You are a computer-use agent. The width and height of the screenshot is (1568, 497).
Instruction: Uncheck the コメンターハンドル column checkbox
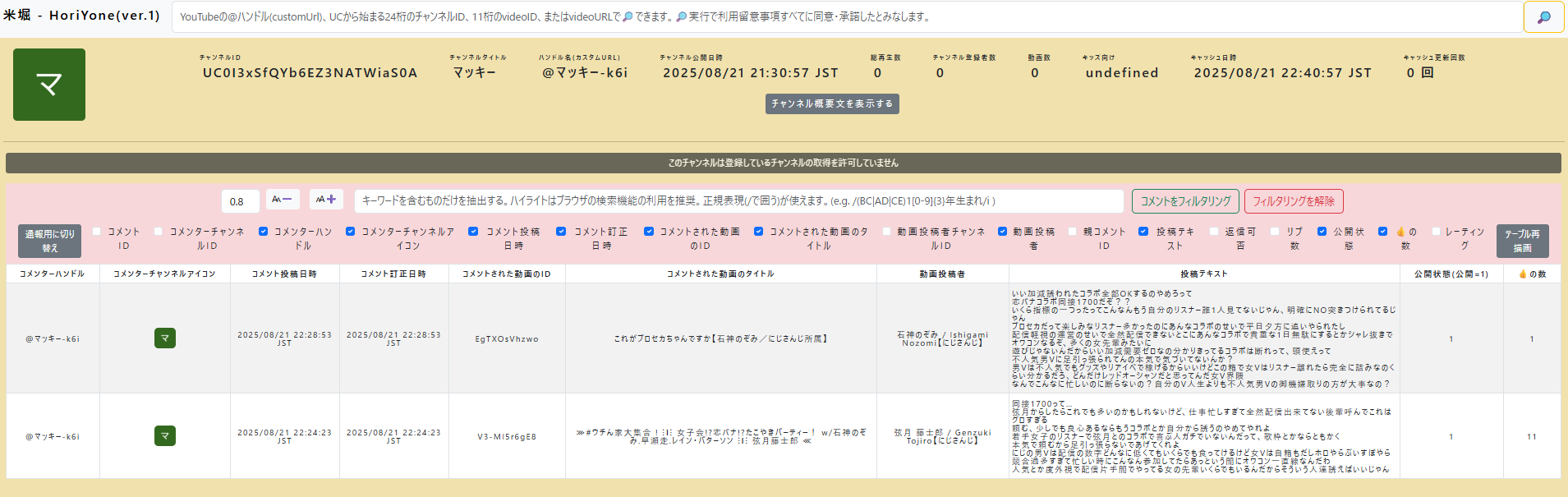[264, 232]
